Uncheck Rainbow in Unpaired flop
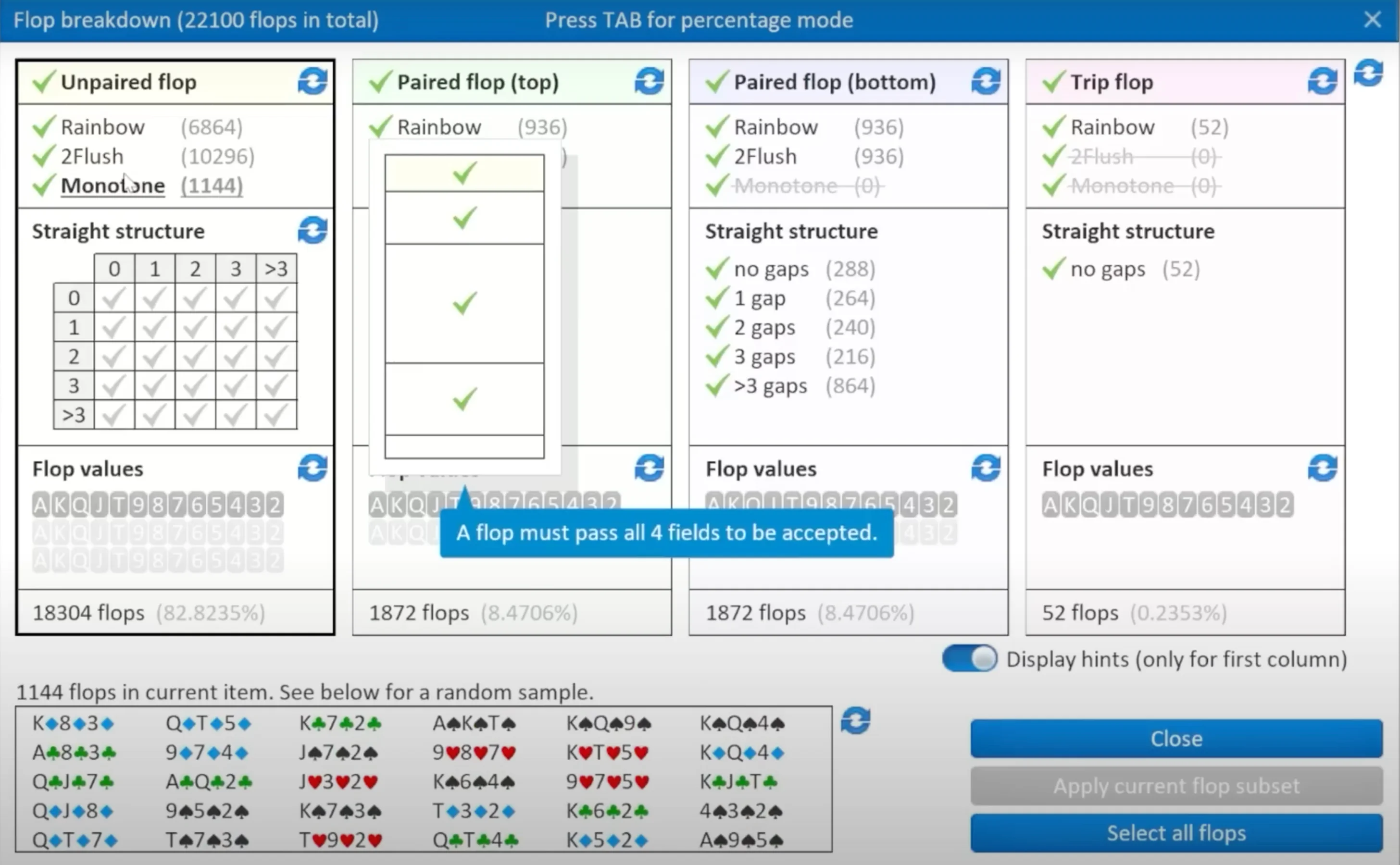Viewport: 1400px width, 865px height. pyautogui.click(x=44, y=127)
